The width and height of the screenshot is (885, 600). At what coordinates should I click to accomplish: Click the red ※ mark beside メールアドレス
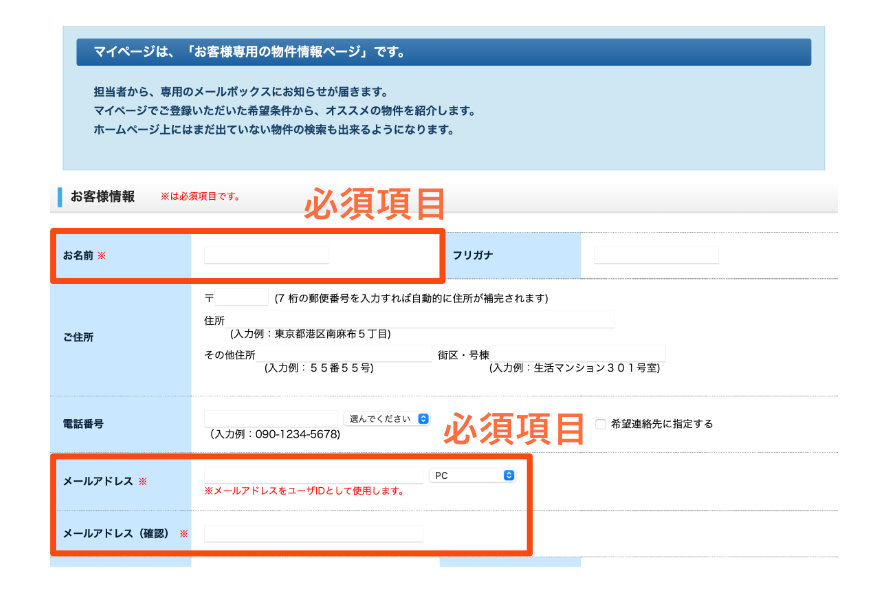143,481
